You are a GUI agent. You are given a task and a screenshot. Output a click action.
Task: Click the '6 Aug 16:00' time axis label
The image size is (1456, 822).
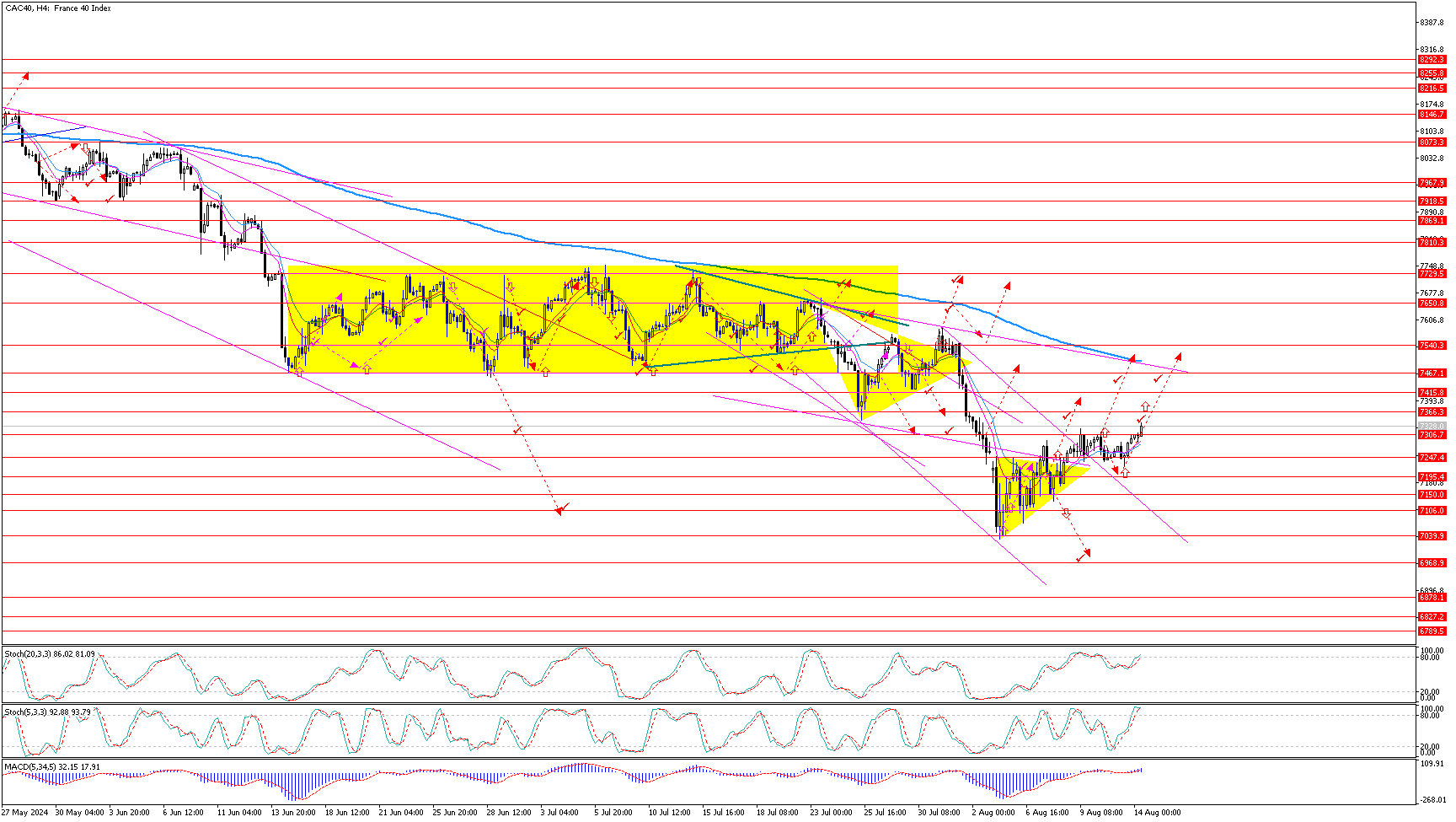click(1047, 813)
